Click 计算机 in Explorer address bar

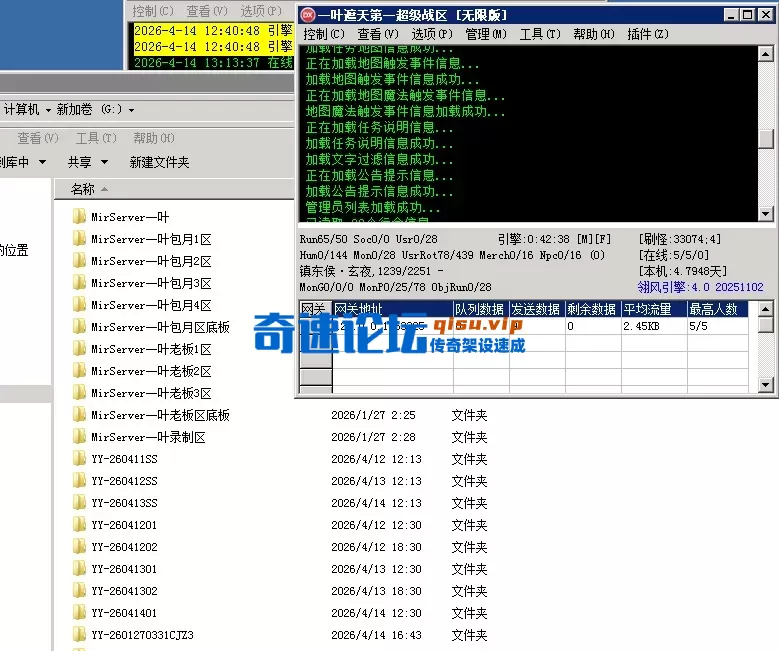point(21,109)
